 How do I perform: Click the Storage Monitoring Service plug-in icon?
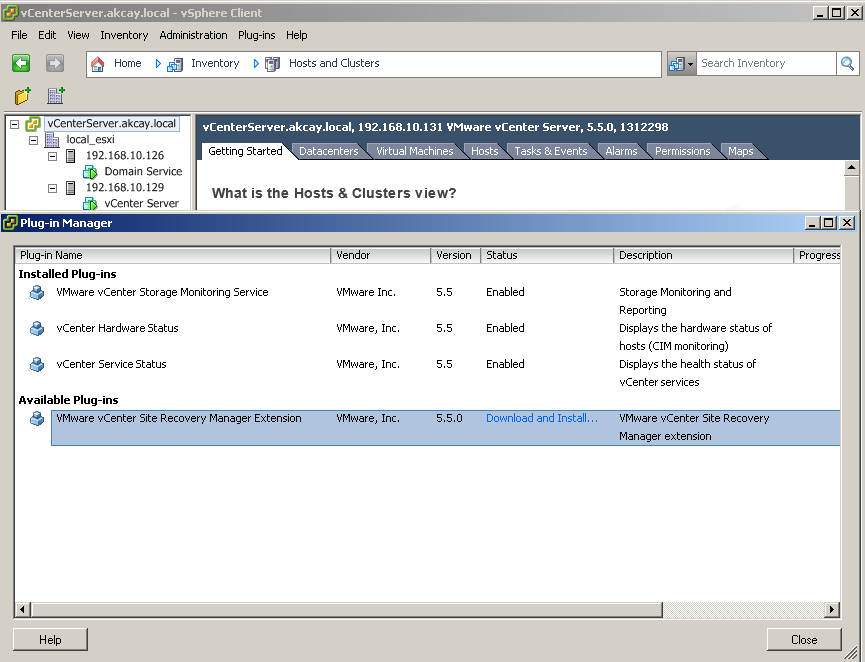[x=37, y=292]
